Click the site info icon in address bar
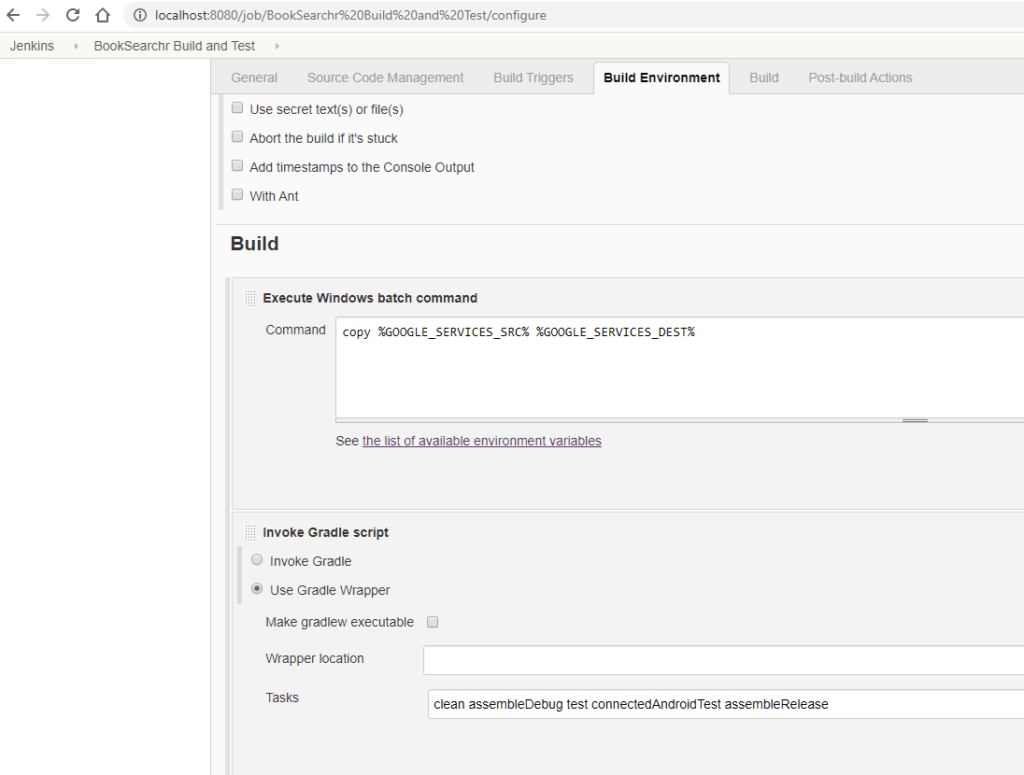This screenshot has height=775, width=1024. (x=139, y=15)
